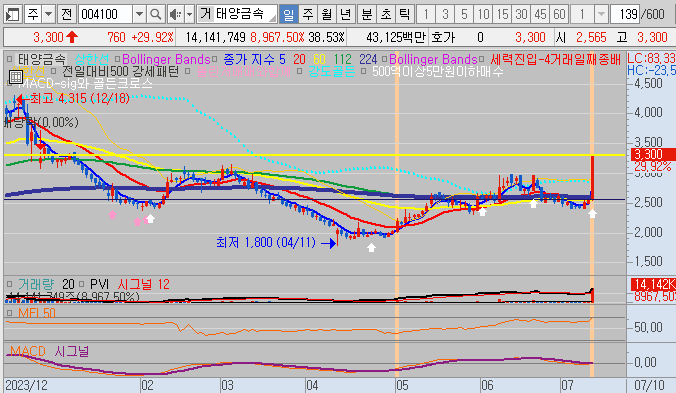Open the data grid icon on chart

click(16, 77)
